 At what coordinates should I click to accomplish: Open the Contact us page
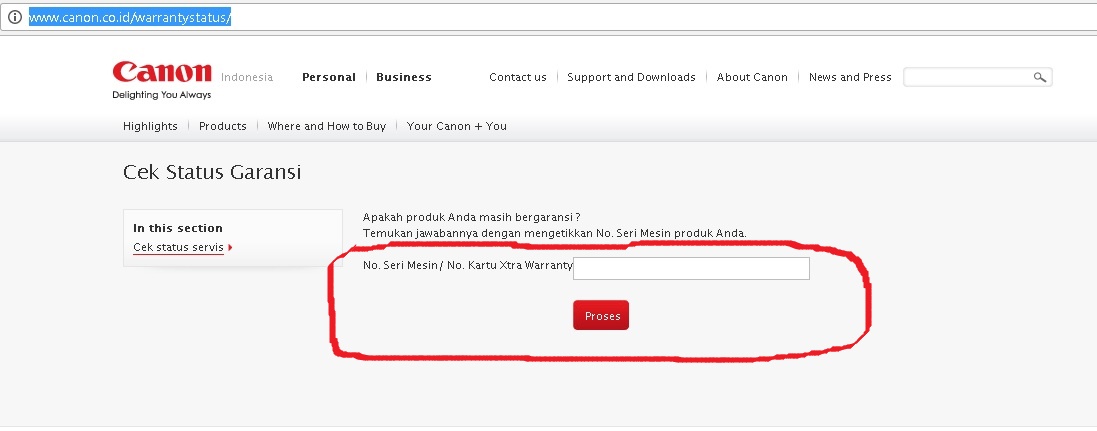518,77
